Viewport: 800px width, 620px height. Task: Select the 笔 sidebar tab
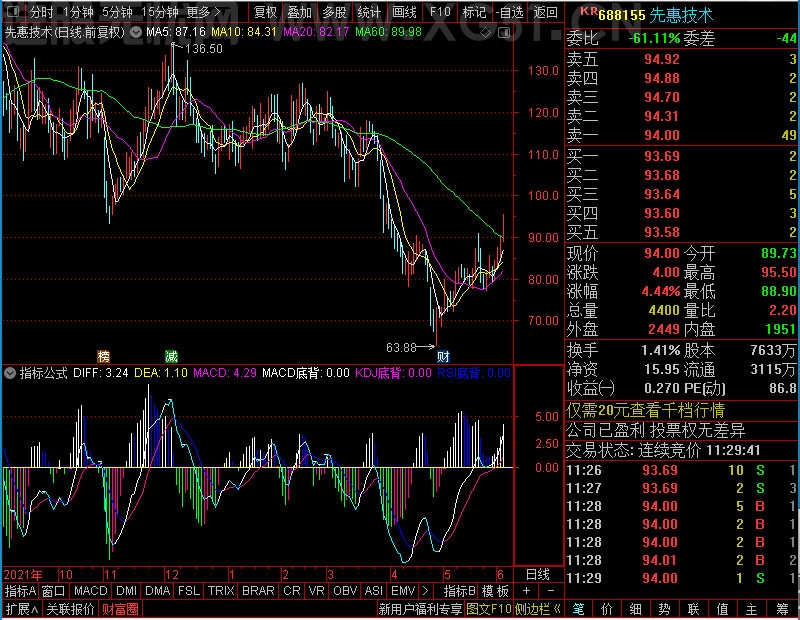(x=578, y=609)
